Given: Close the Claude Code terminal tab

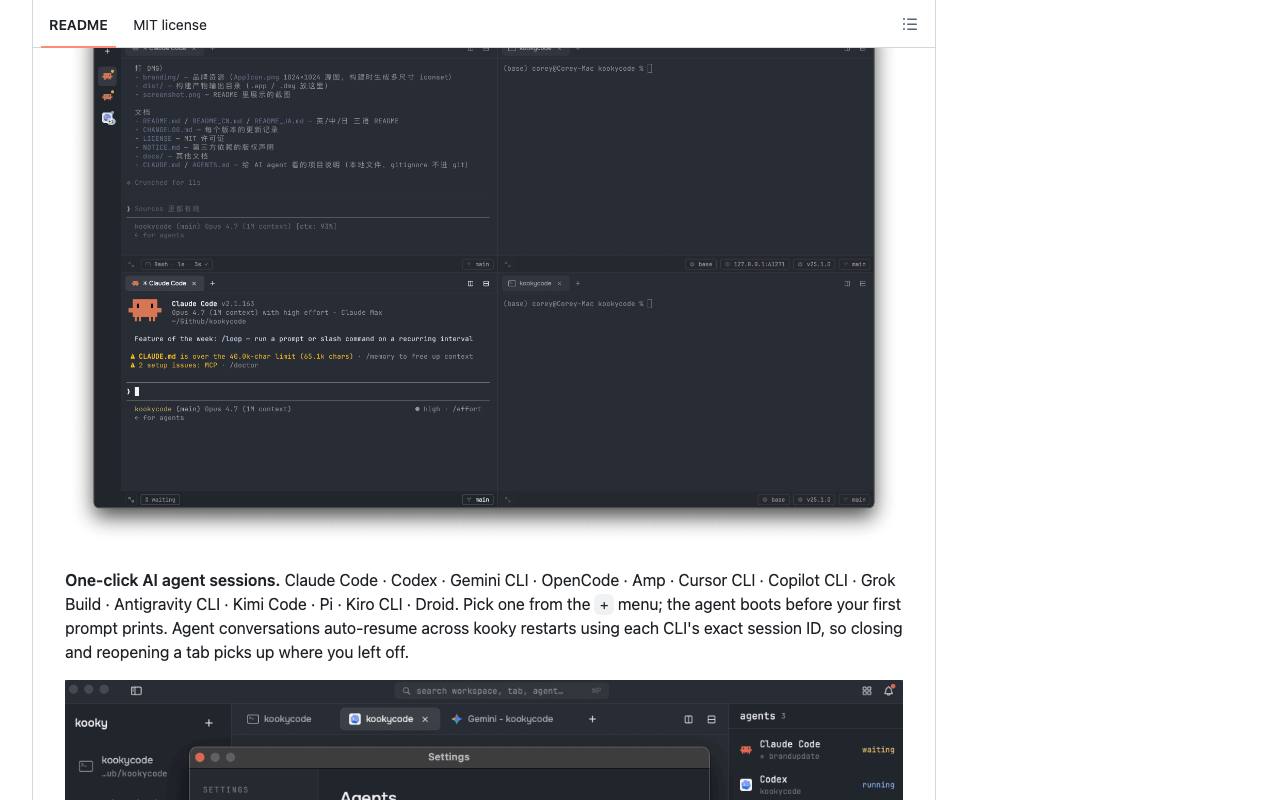Looking at the screenshot, I should (x=194, y=283).
